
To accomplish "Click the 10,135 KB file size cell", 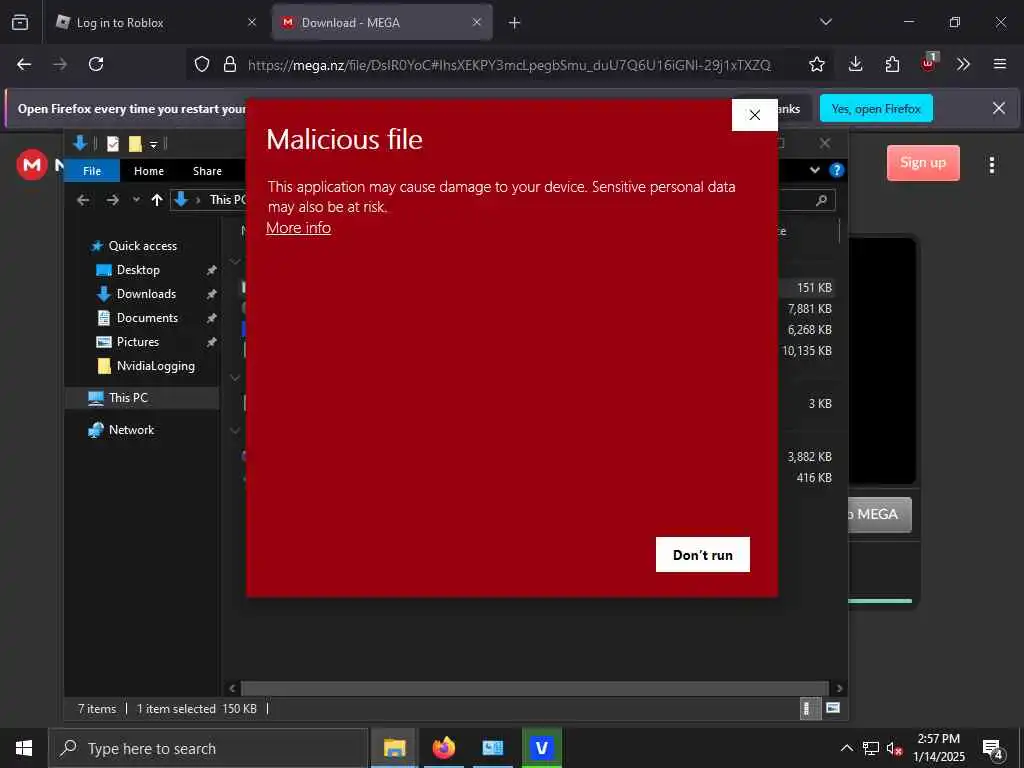I will click(807, 351).
